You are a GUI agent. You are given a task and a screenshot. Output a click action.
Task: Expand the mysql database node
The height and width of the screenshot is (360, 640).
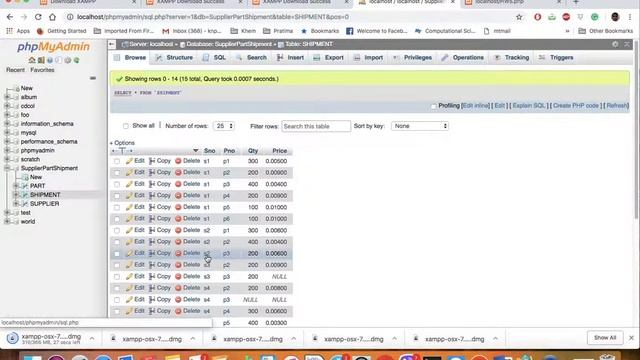pyautogui.click(x=7, y=133)
